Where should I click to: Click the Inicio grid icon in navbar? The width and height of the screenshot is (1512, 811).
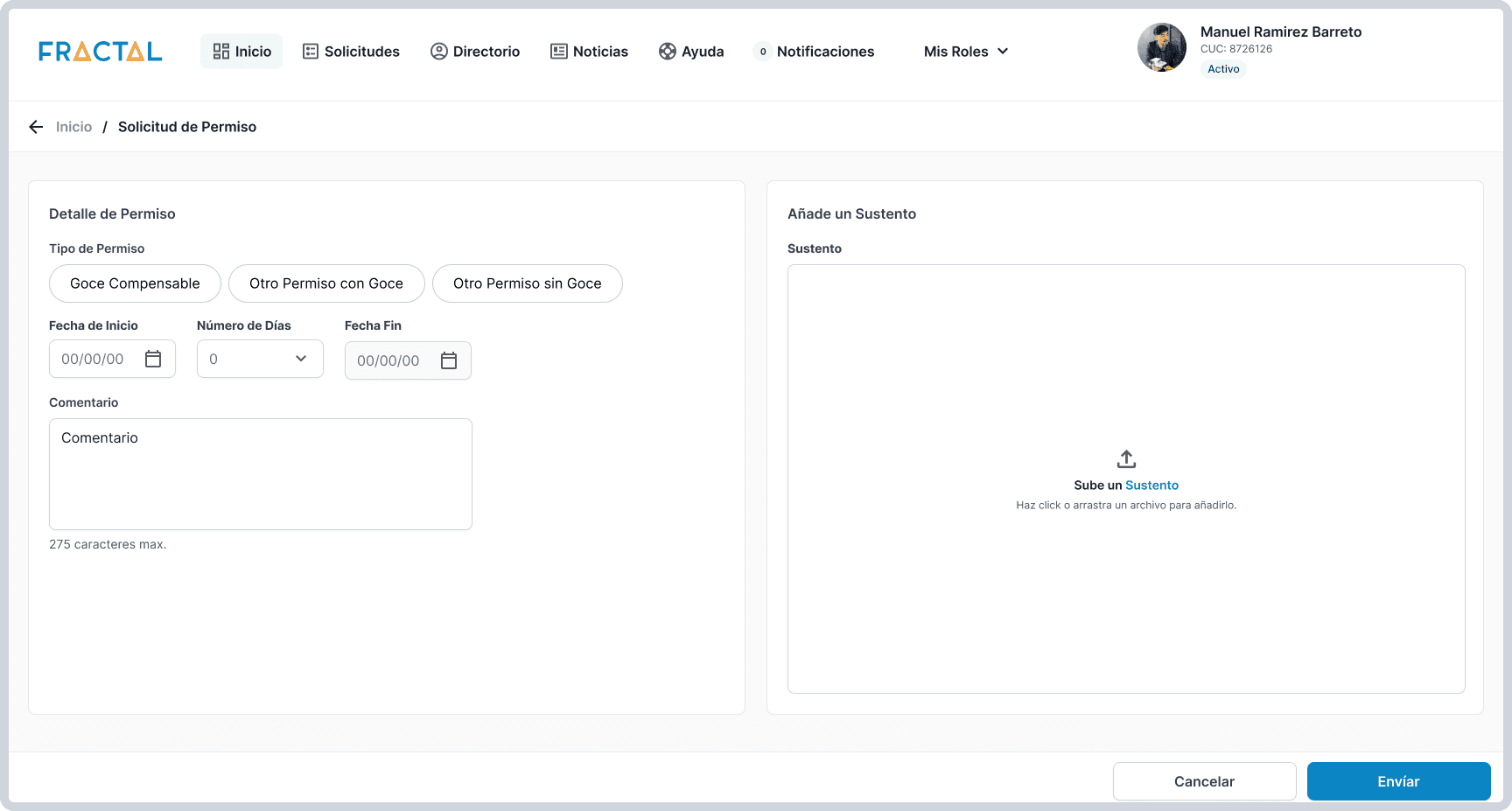click(221, 52)
